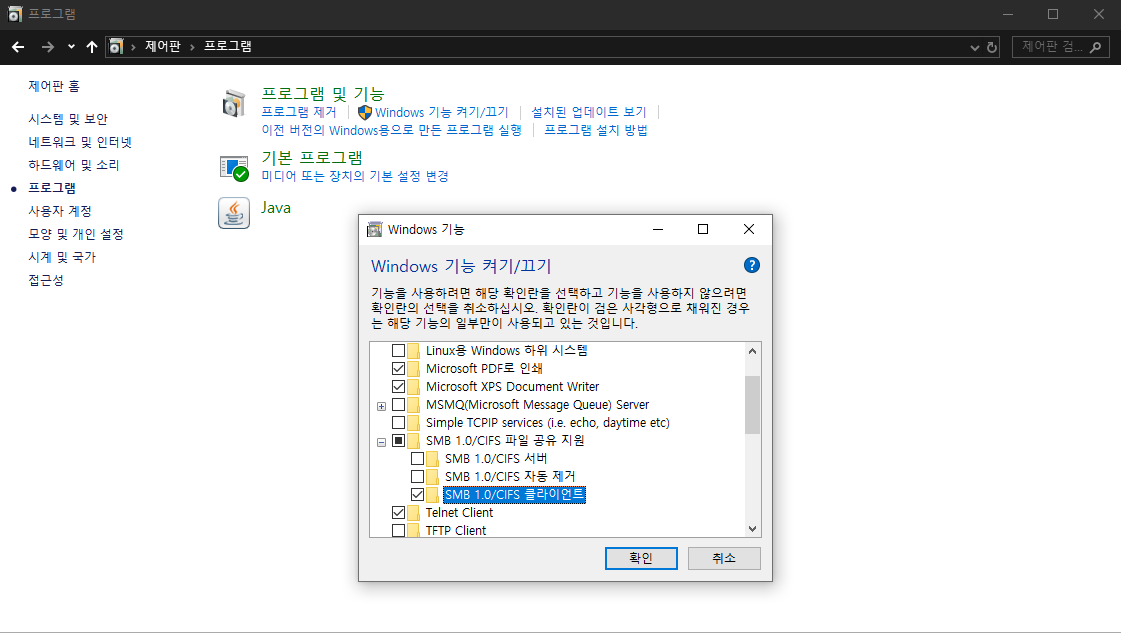
Task: Click 미디어 또는 장치의 기본 설정 변경
Action: (x=355, y=176)
